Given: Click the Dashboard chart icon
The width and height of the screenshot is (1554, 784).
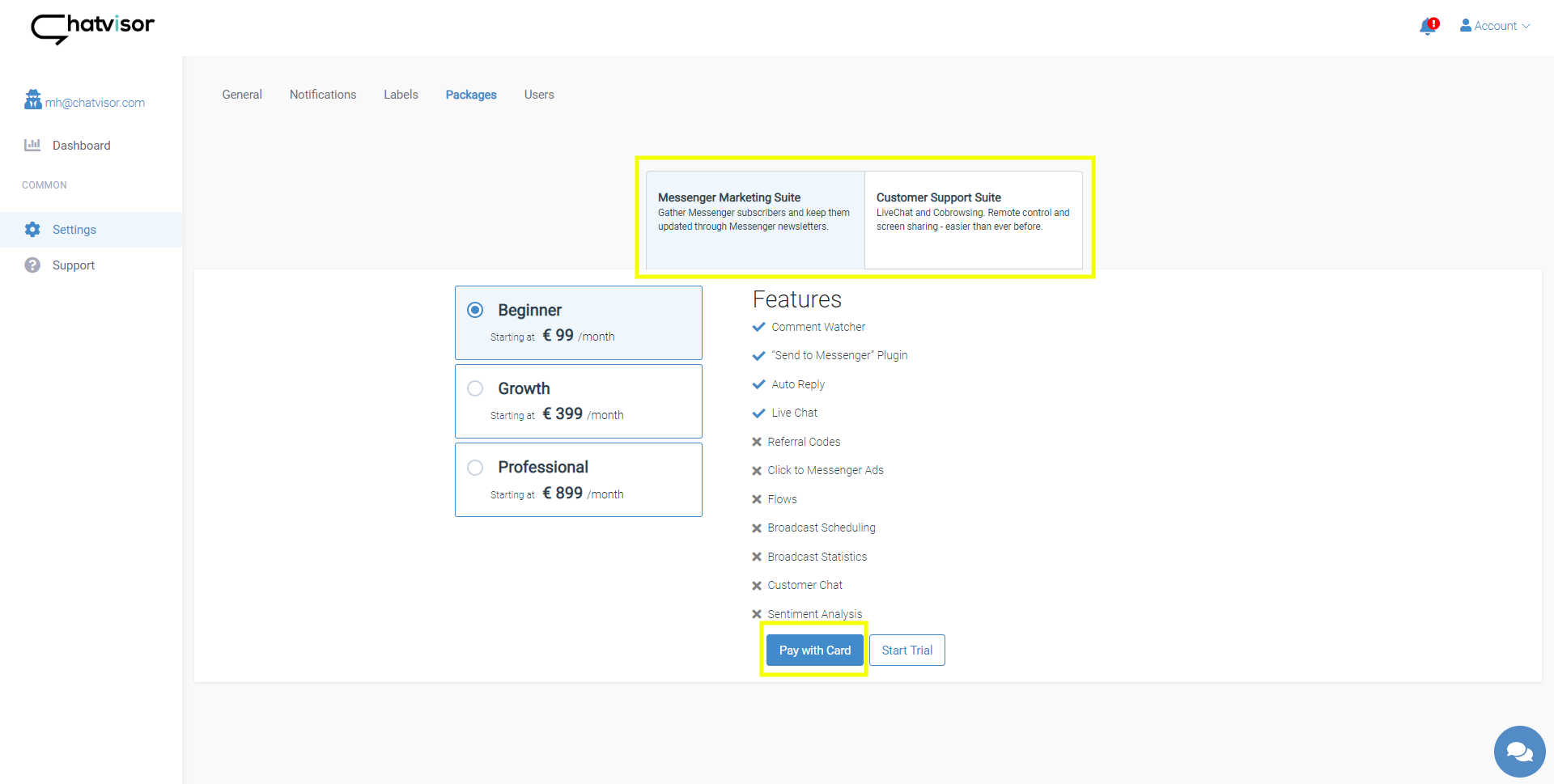Looking at the screenshot, I should 32,145.
